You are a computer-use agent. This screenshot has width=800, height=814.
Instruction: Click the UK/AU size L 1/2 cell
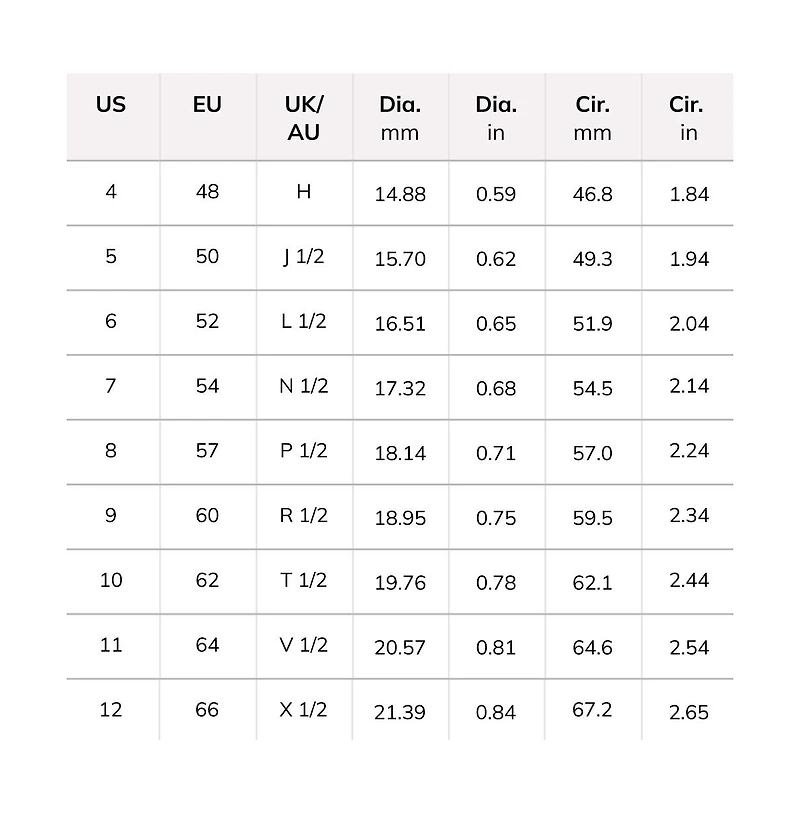(304, 322)
